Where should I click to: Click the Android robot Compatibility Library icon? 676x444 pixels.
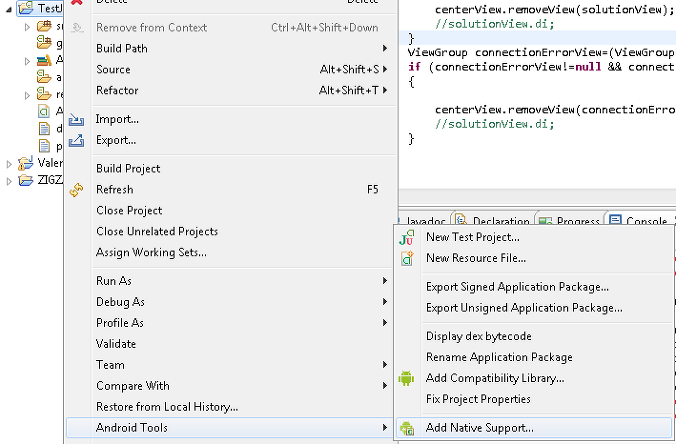406,378
